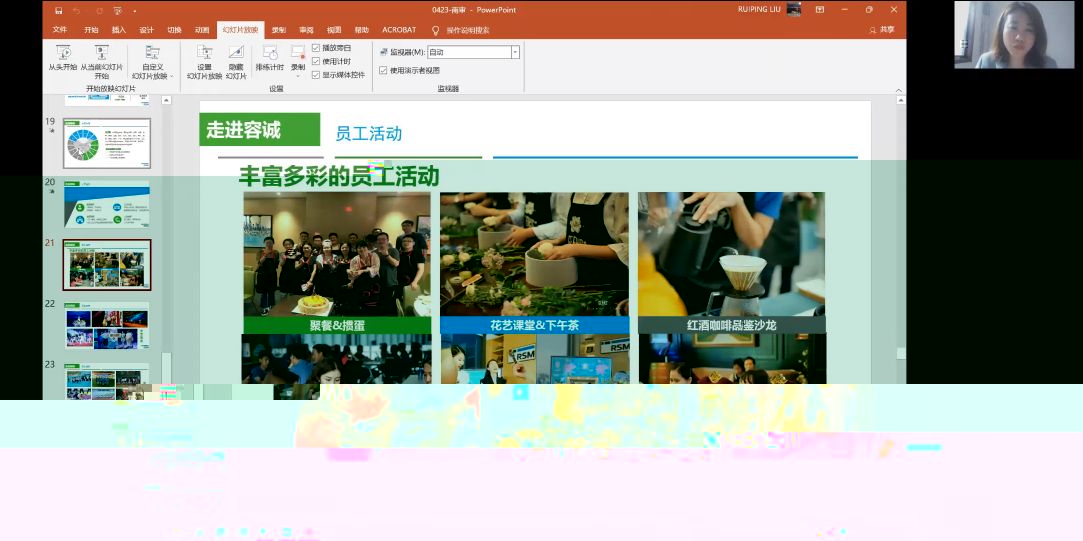This screenshot has height=541, width=1083.
Task: Switch to the 审阅 (Review) tab
Action: [x=306, y=30]
